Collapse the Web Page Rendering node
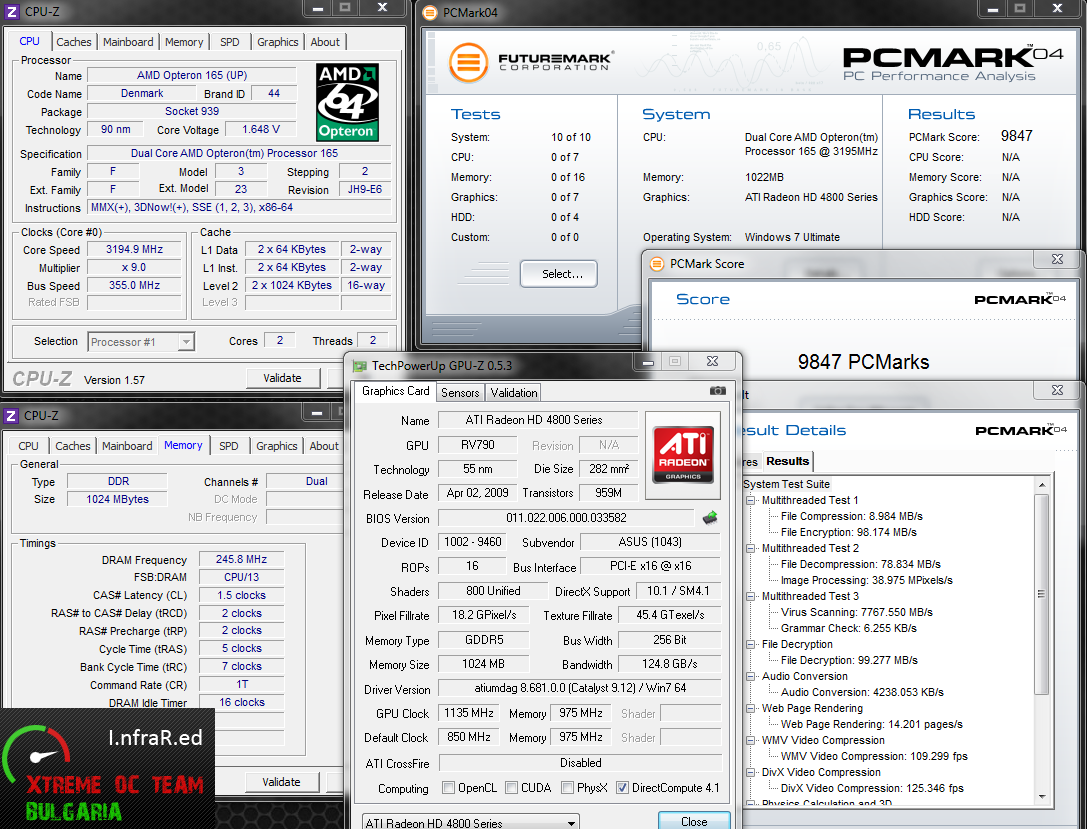Viewport: 1087px width, 829px height. [751, 708]
